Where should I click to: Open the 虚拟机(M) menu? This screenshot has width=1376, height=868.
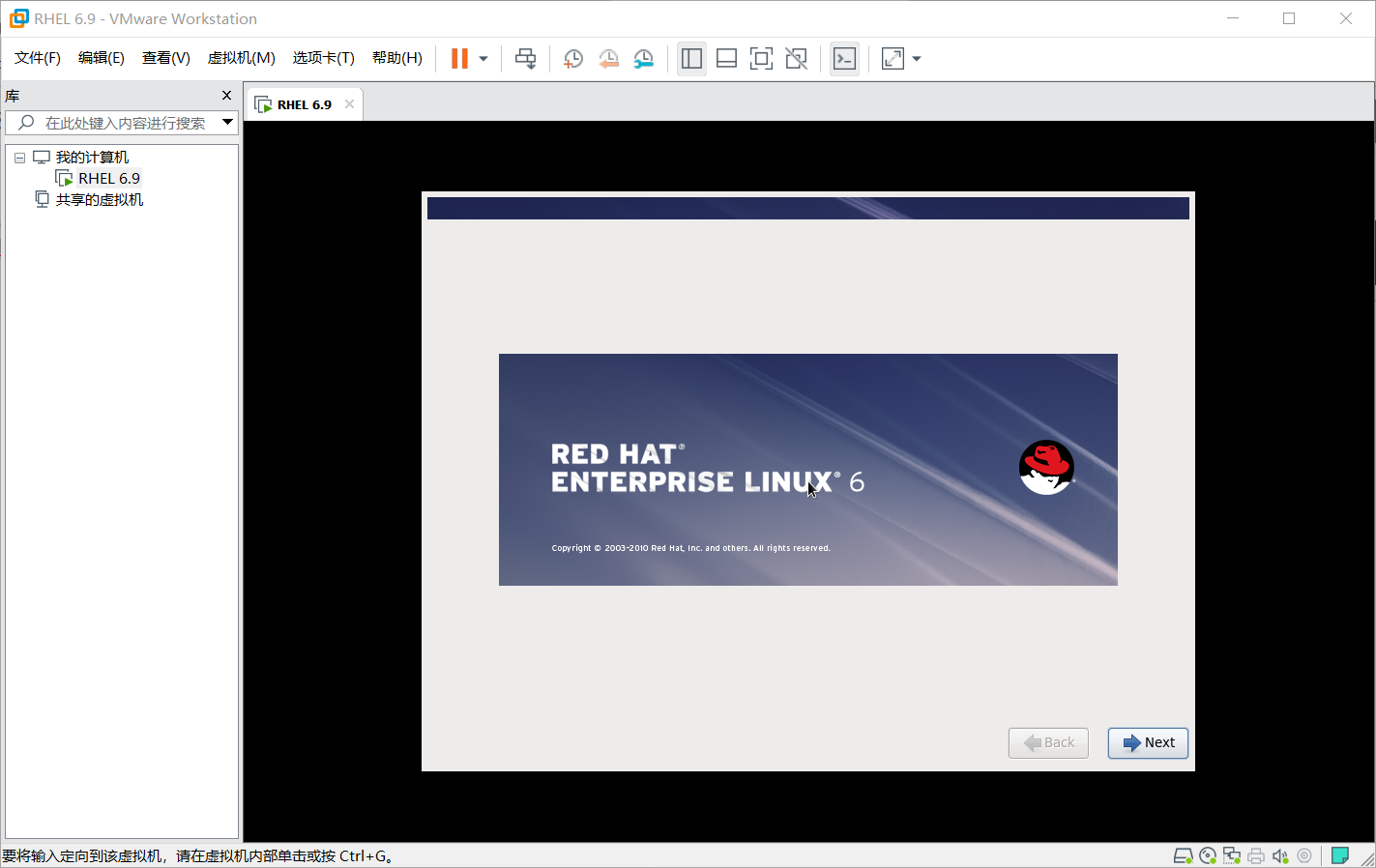[242, 58]
